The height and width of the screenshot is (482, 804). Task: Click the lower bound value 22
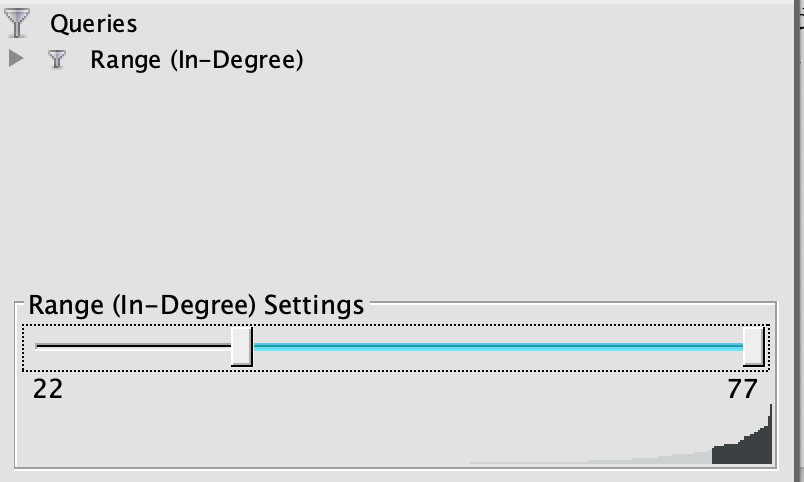pyautogui.click(x=48, y=389)
